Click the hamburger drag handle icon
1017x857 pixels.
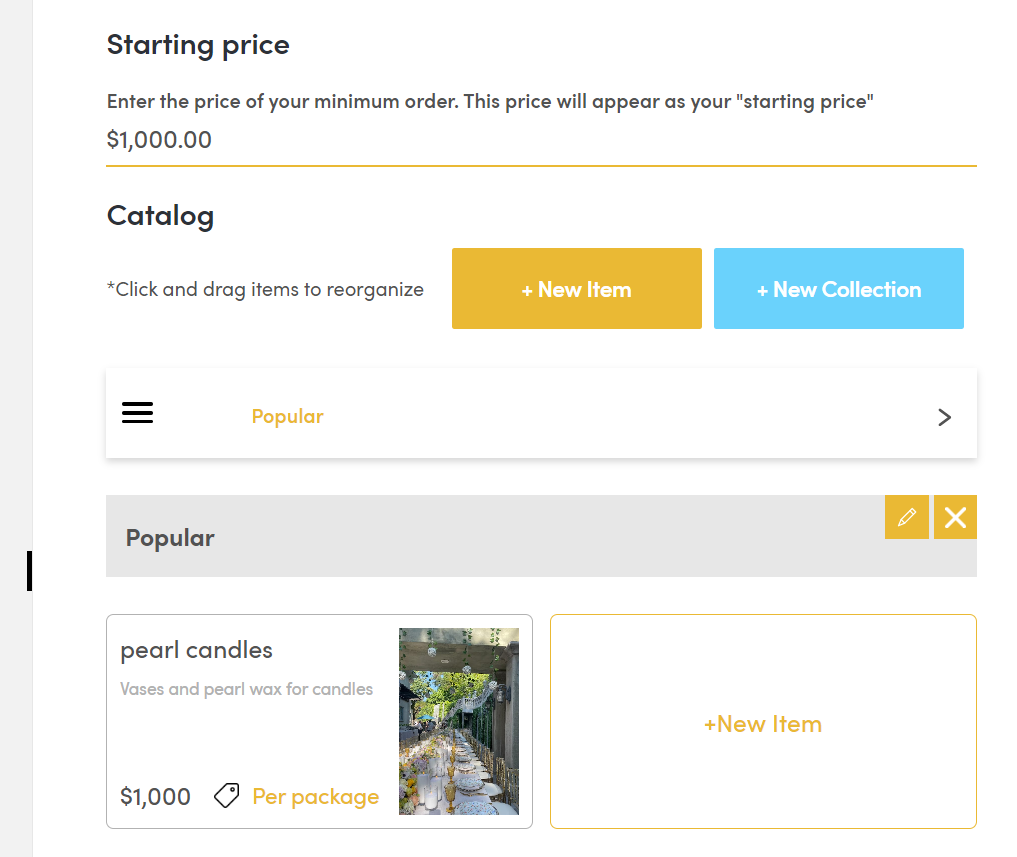(x=137, y=413)
